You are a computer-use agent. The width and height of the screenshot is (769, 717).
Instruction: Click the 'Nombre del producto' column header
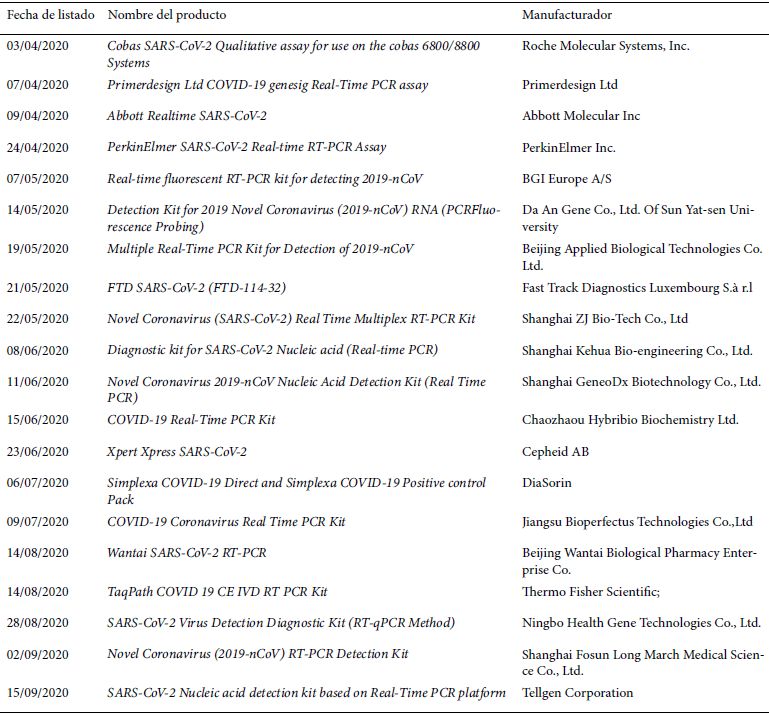click(167, 15)
